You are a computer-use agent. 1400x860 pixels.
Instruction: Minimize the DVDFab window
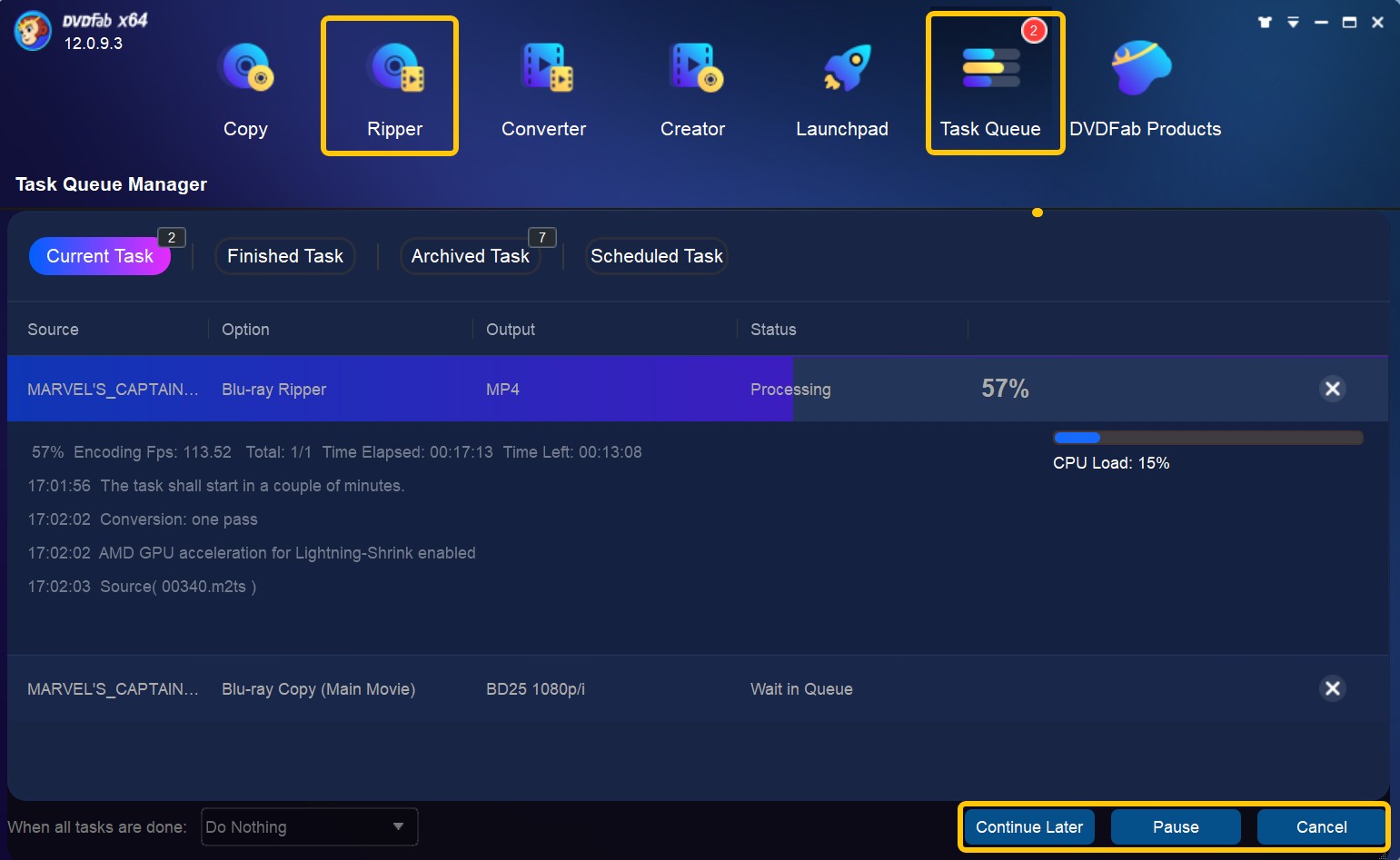pos(1321,23)
